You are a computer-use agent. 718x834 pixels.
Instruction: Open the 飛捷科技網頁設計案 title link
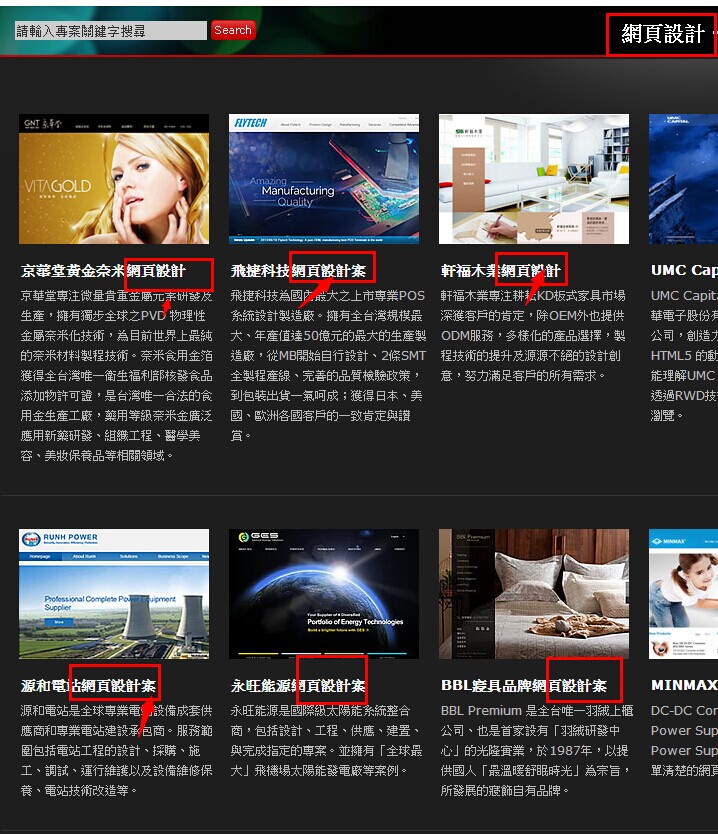[298, 271]
